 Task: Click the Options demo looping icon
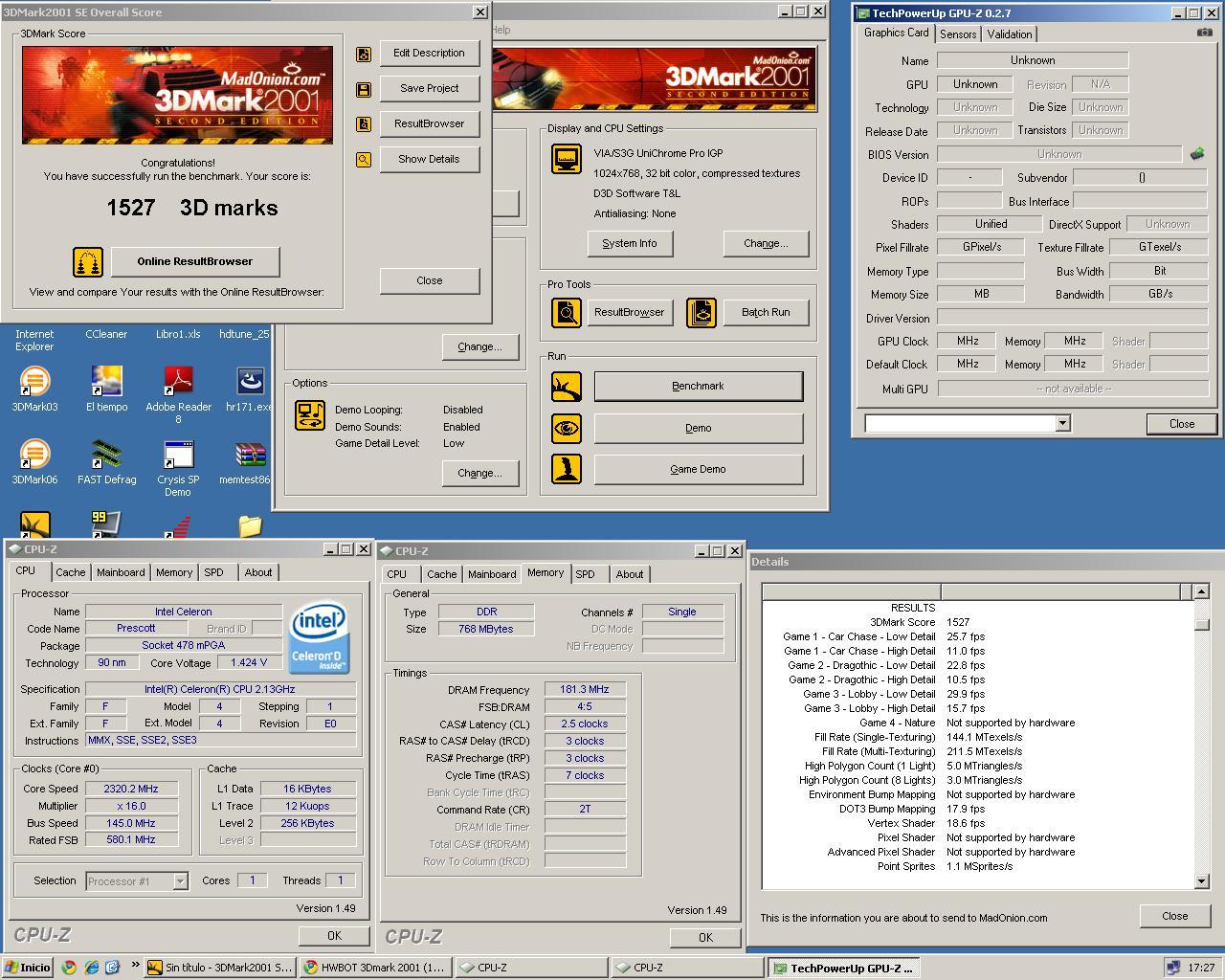[310, 415]
